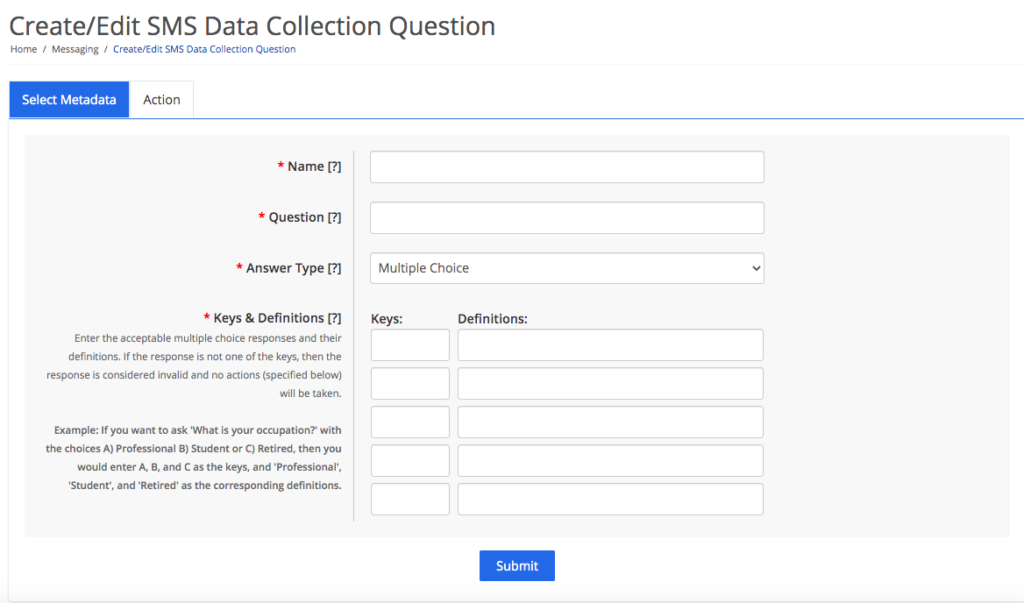The width and height of the screenshot is (1024, 603).
Task: Click the first Keys input box
Action: [409, 344]
